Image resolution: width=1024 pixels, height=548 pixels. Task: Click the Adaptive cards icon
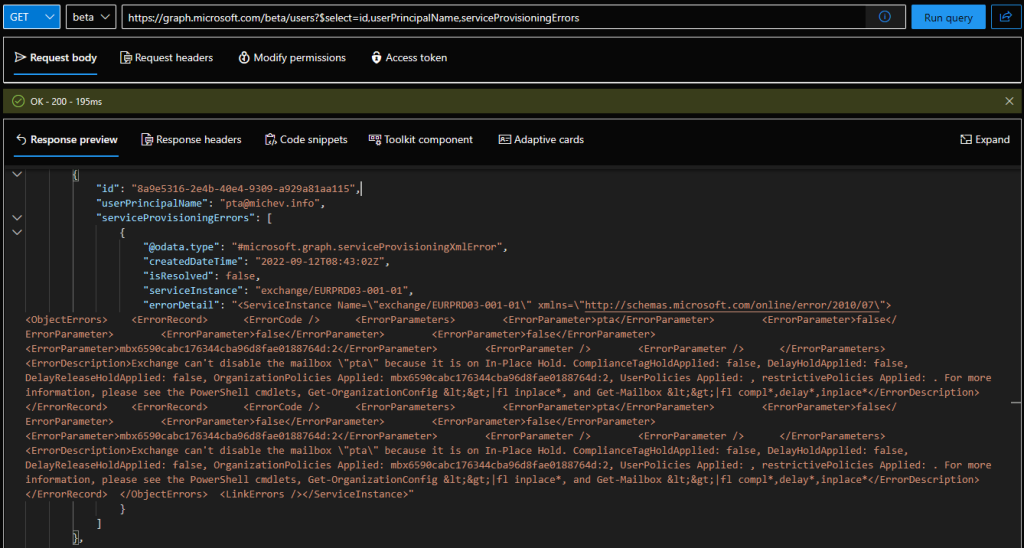[x=504, y=140]
